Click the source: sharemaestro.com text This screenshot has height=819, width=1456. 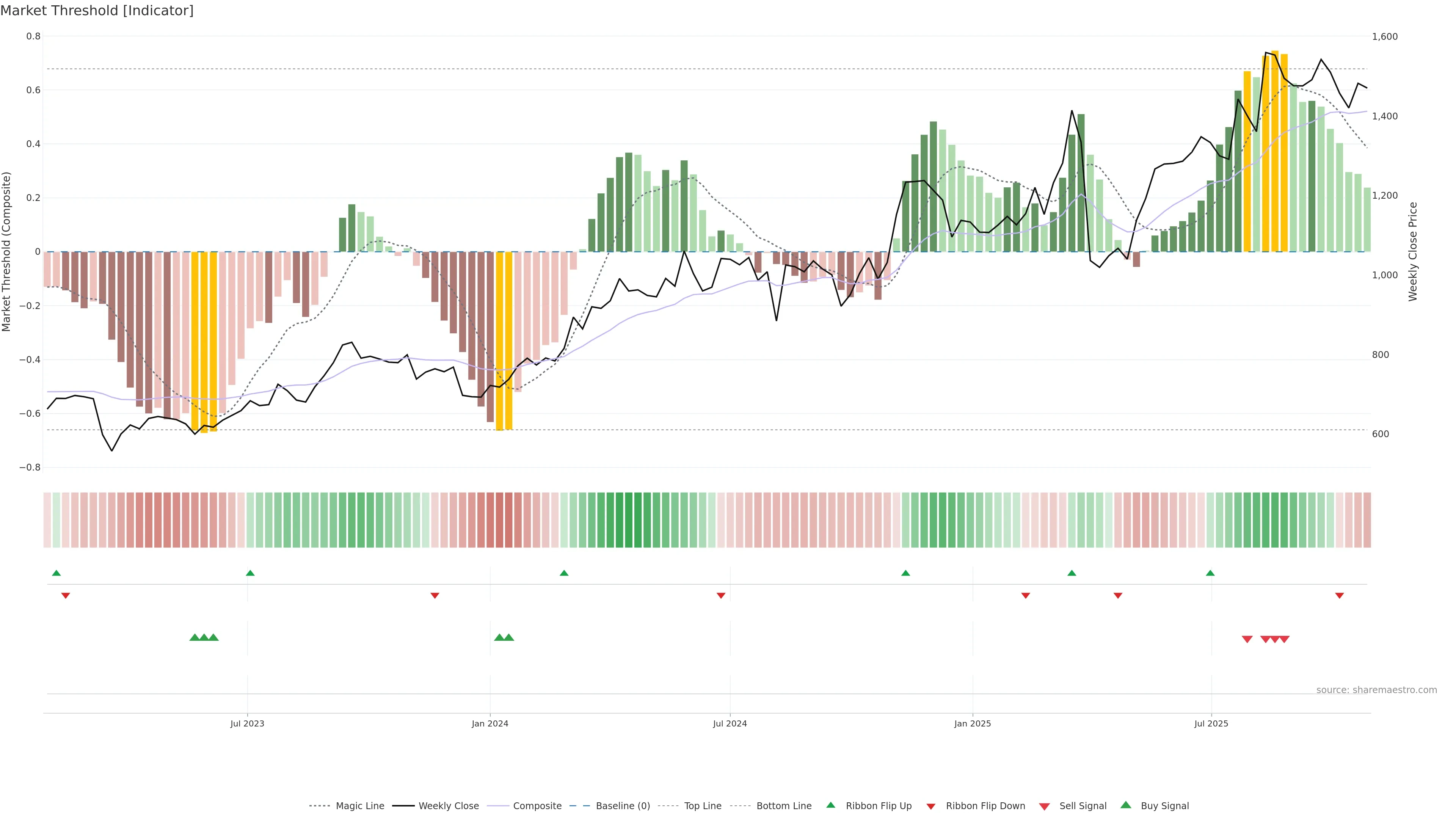pos(1376,690)
